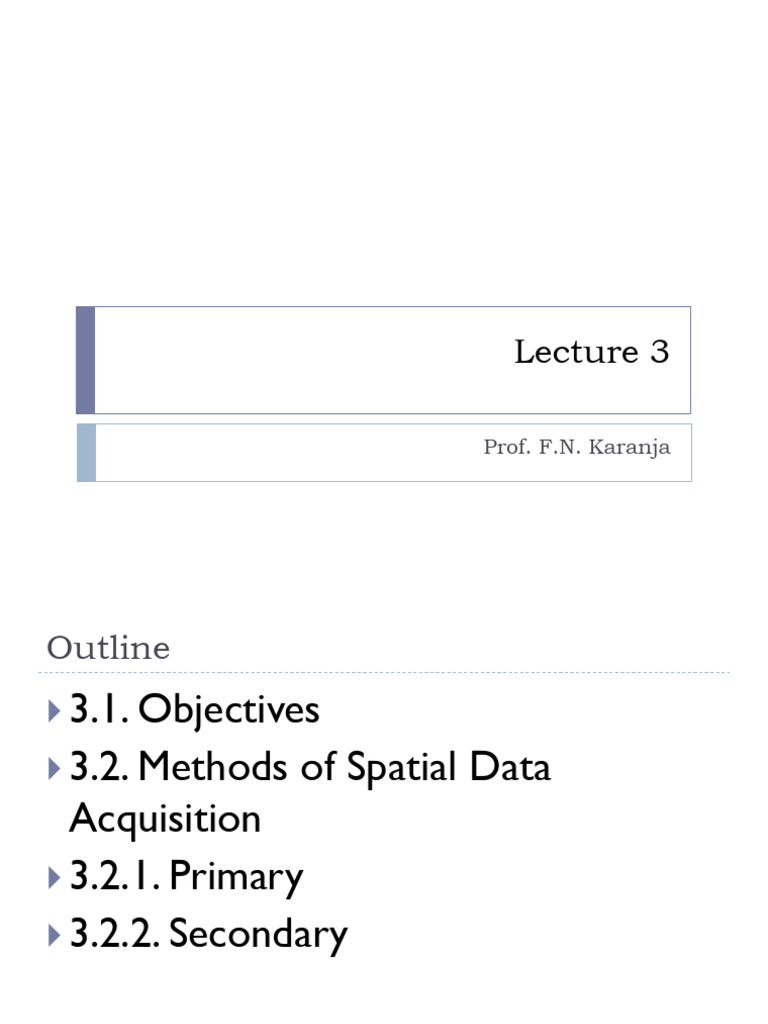Click the bullet arrow beside 3.2.2. Secondary
Screen dimensions: 768x1024
click(x=54, y=935)
